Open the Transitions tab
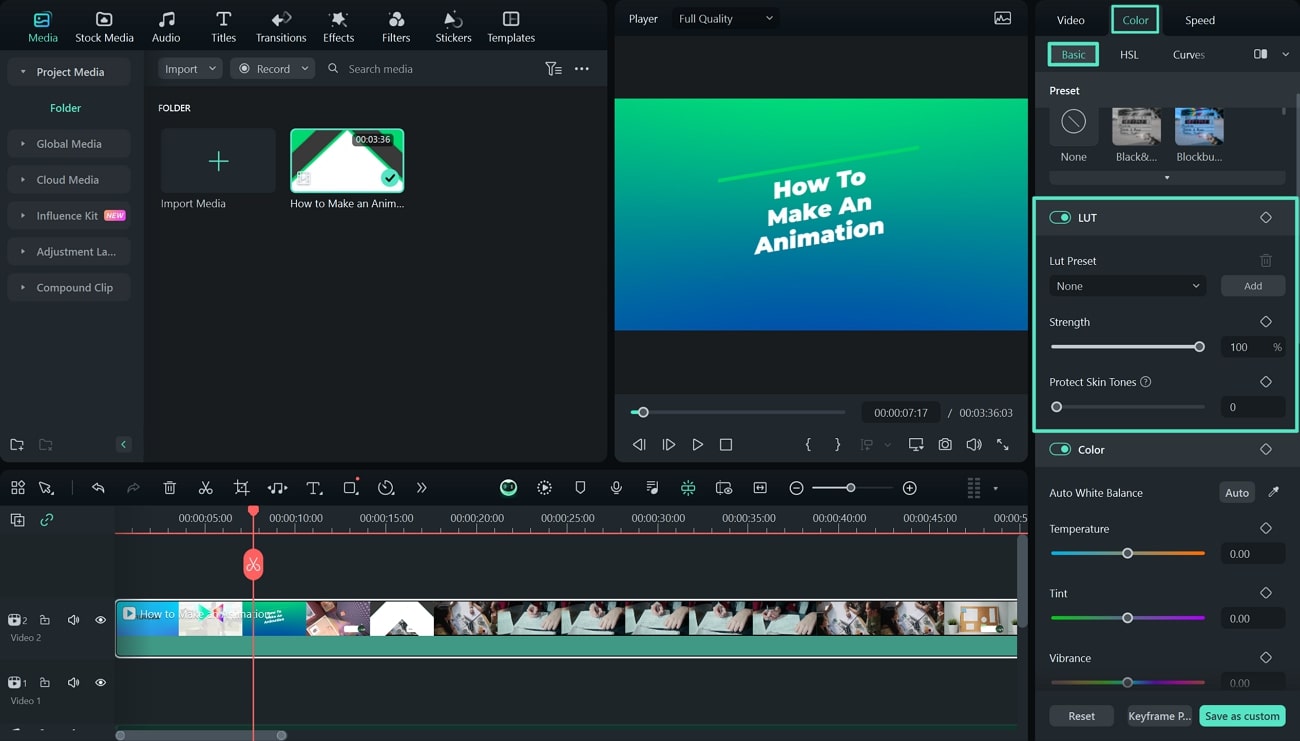Viewport: 1300px width, 741px height. point(281,27)
